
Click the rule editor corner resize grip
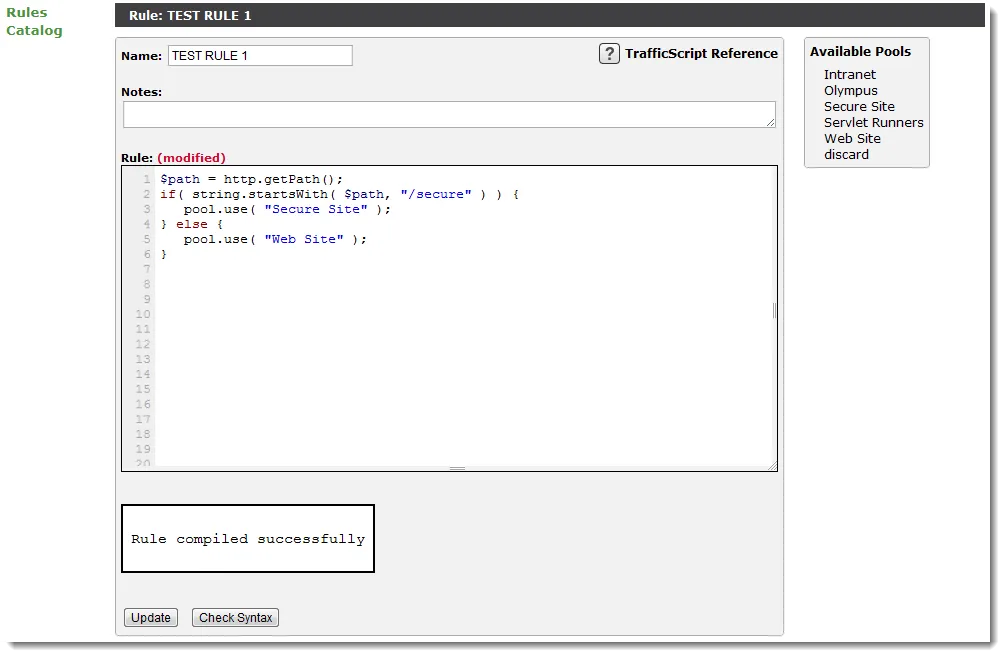pos(772,466)
